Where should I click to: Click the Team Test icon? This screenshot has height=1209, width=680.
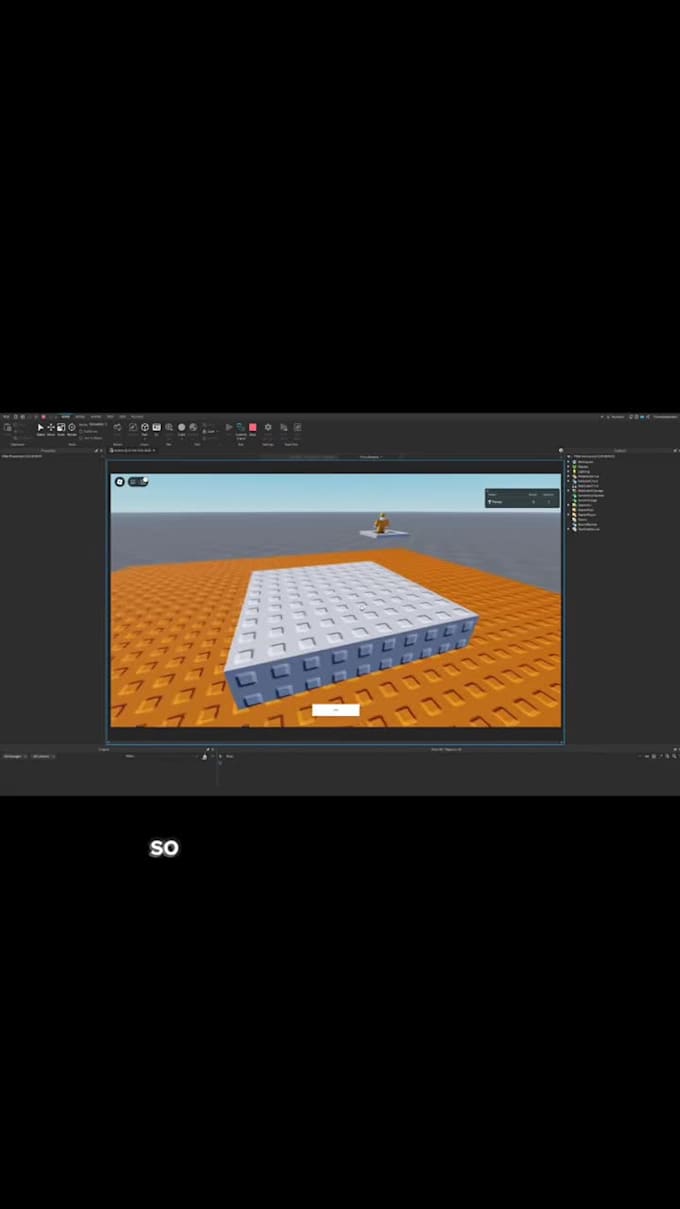pos(283,428)
